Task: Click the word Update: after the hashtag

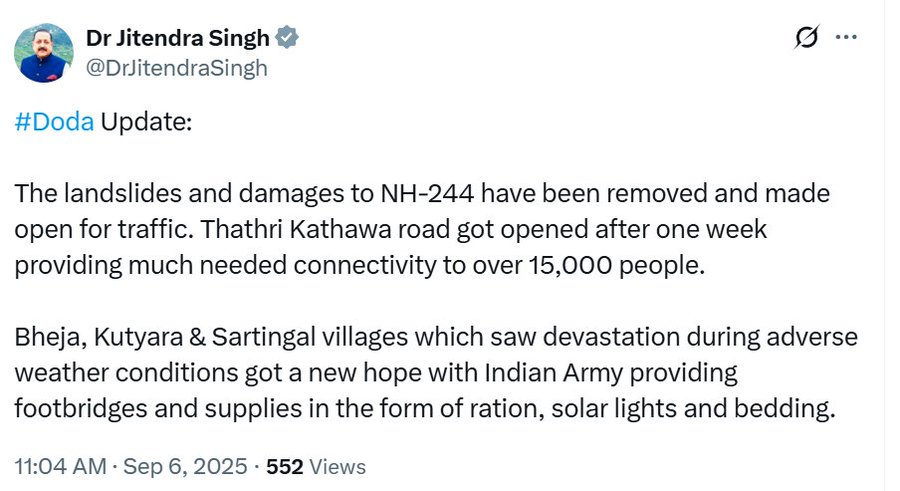Action: click(147, 122)
